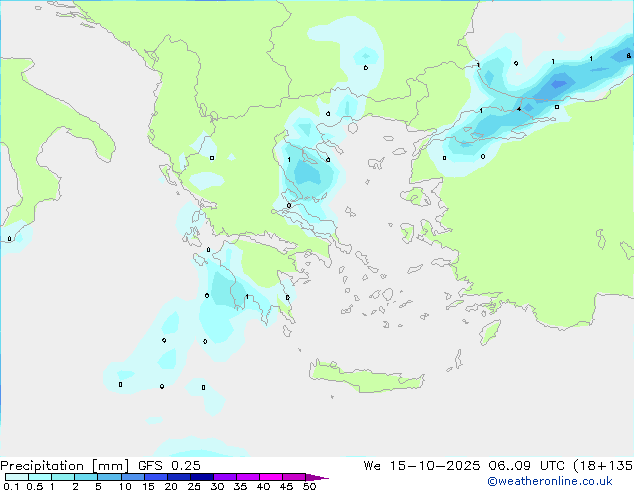Click the "8" precipitation value on map
Viewport: 634px width, 490px height.
point(628,55)
